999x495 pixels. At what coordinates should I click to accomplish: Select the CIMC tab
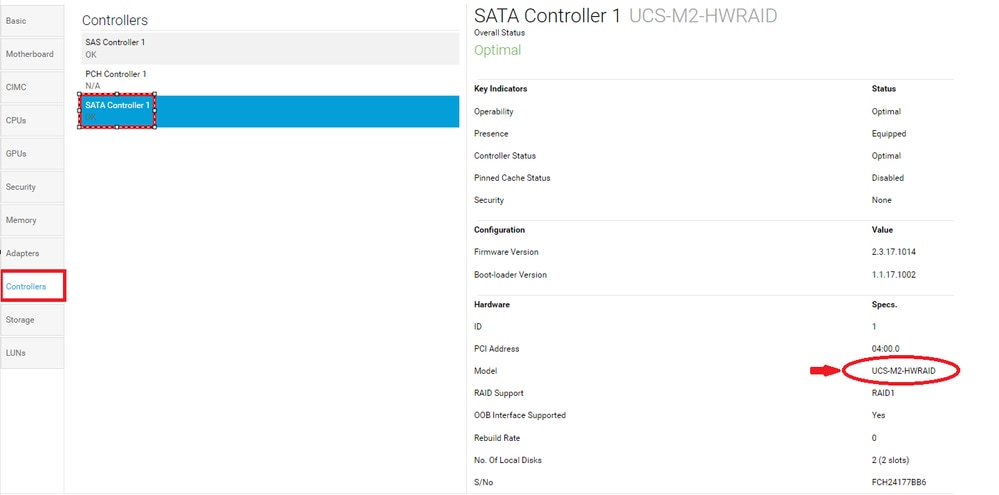pyautogui.click(x=30, y=87)
